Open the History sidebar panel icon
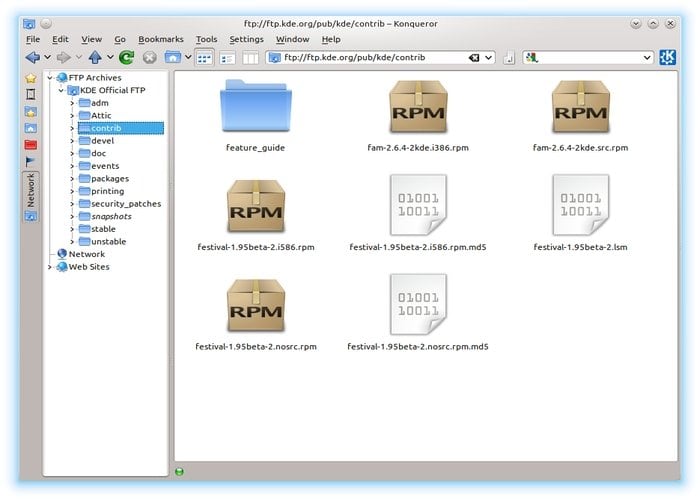 [x=30, y=95]
